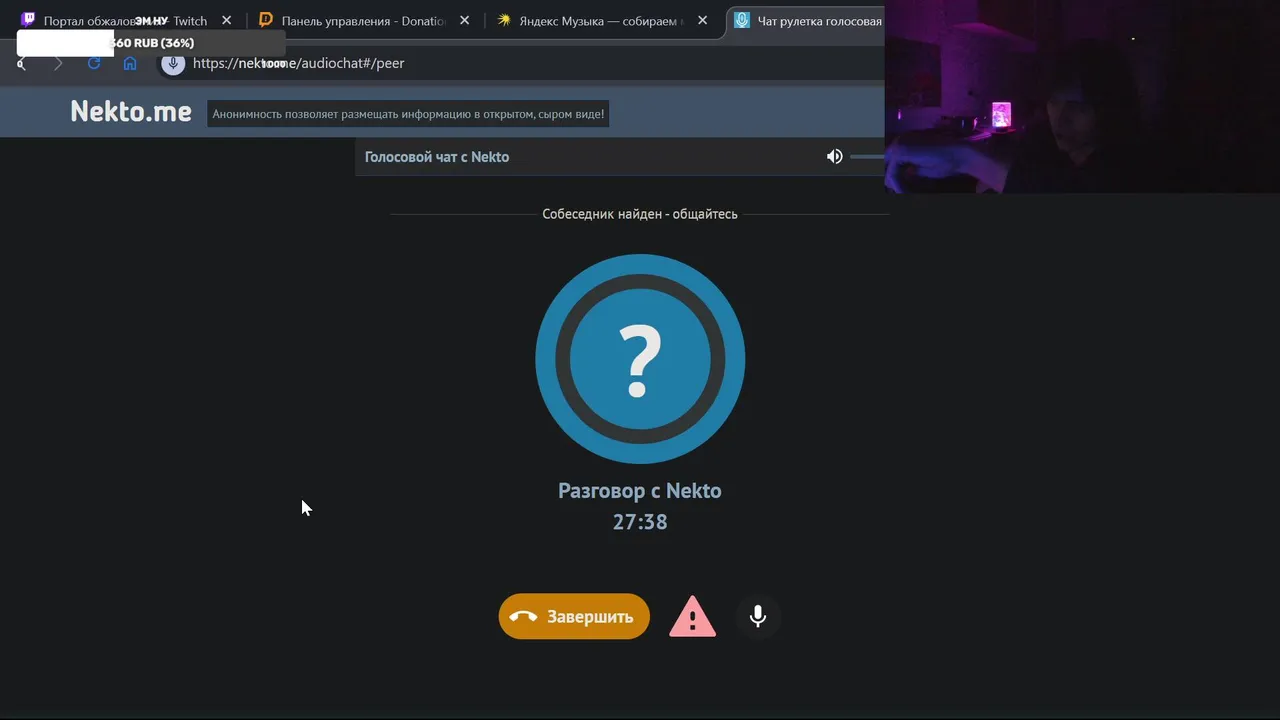Click the Разговор с Nekto label

(640, 491)
